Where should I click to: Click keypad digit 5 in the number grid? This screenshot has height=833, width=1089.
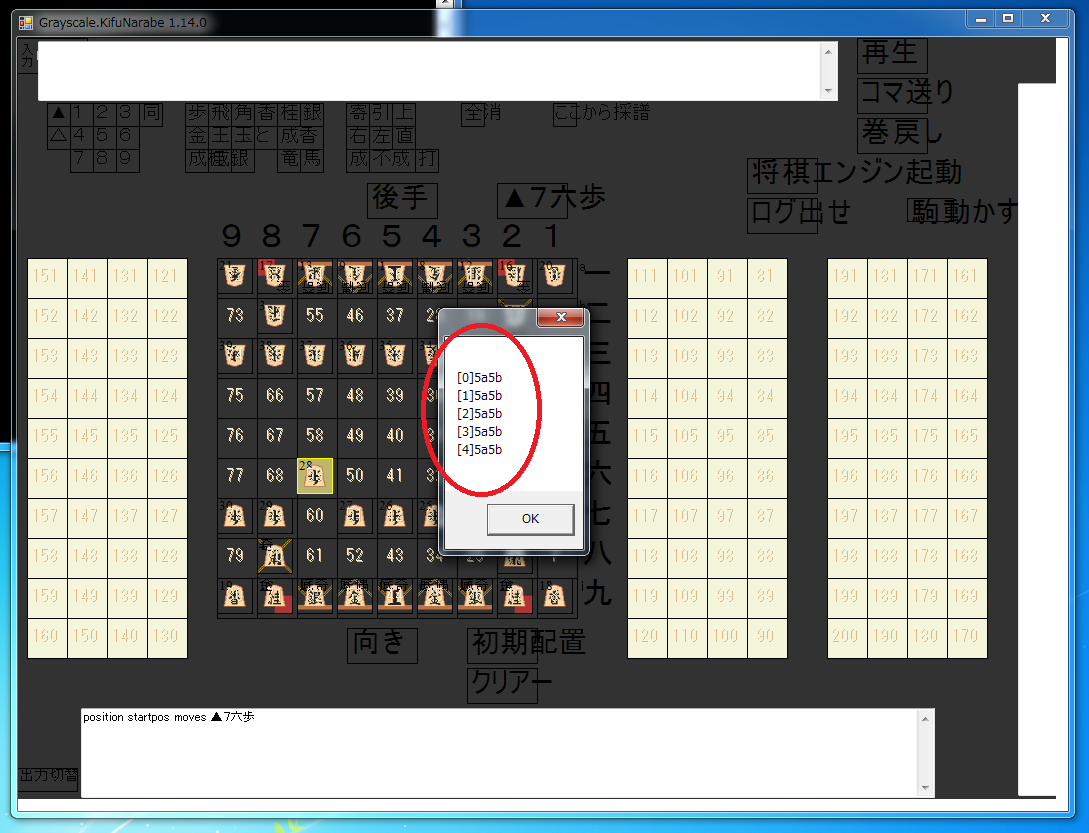click(x=102, y=136)
